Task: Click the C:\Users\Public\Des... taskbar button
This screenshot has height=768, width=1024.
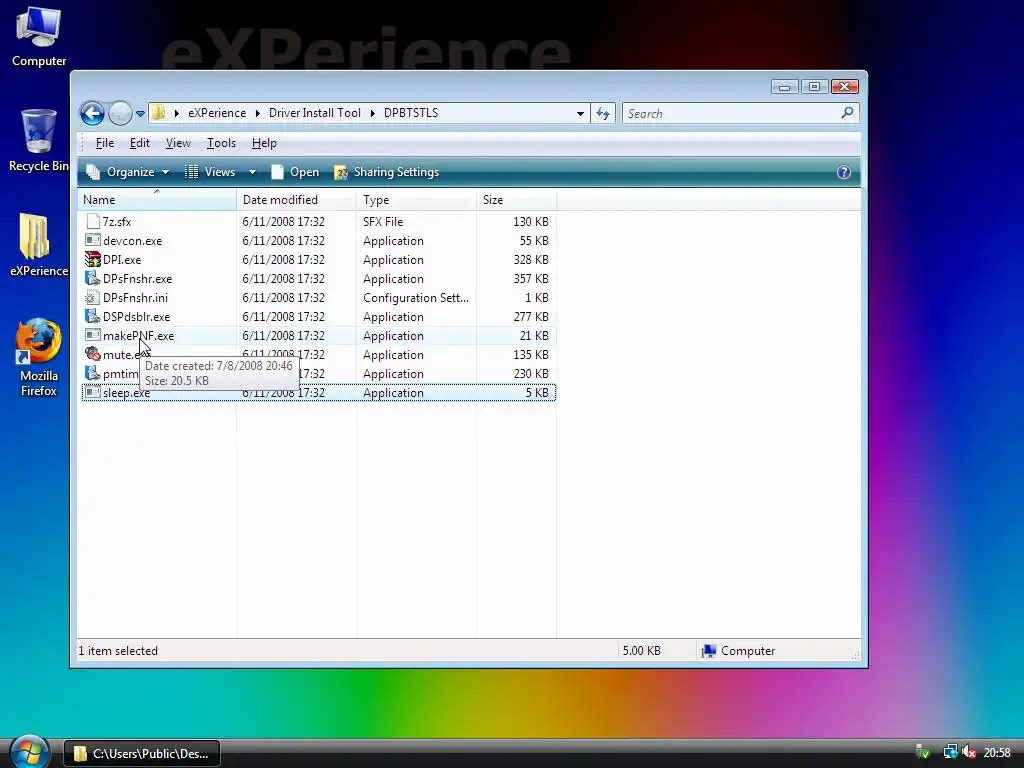Action: (142, 754)
